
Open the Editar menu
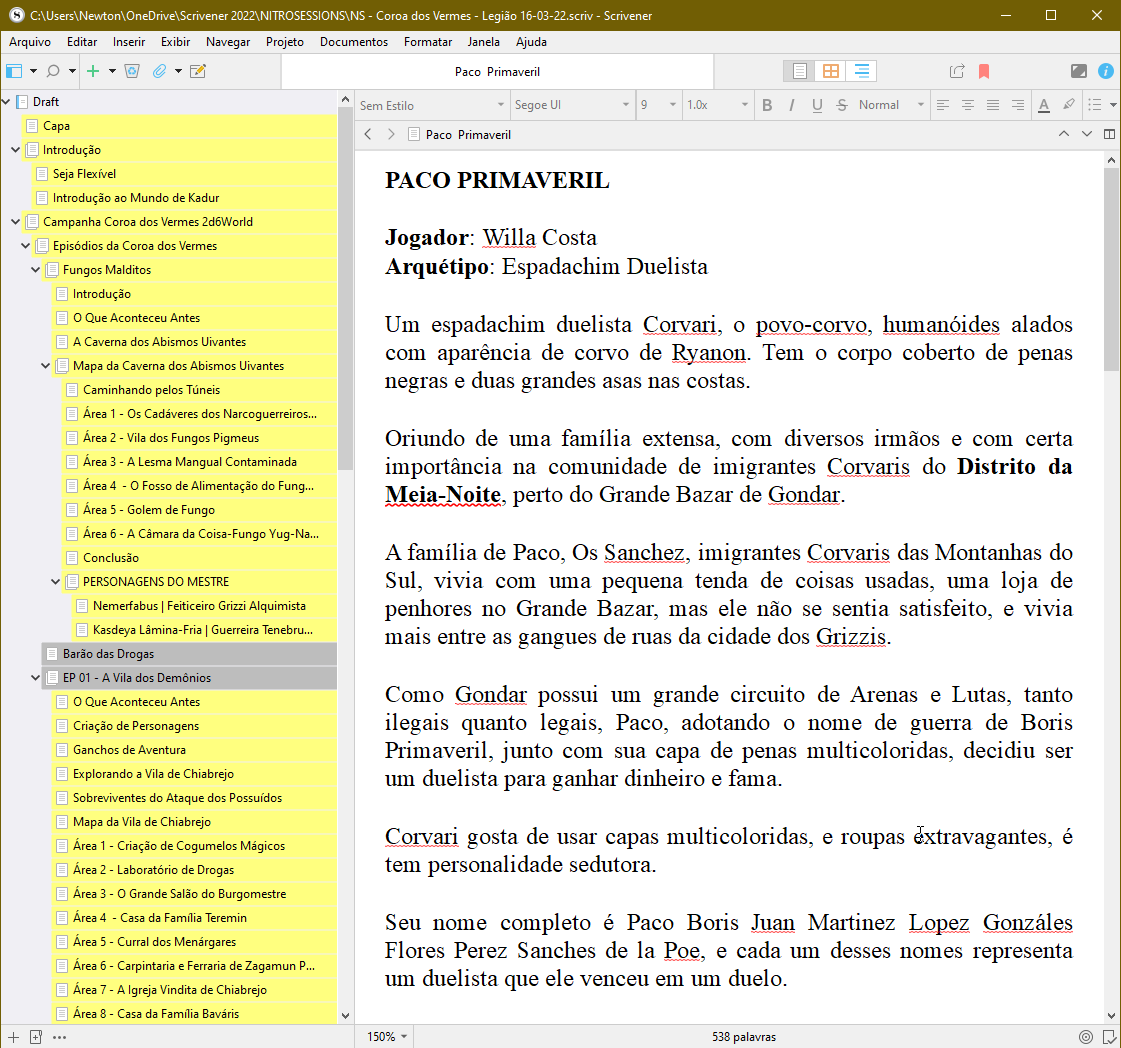pos(82,41)
